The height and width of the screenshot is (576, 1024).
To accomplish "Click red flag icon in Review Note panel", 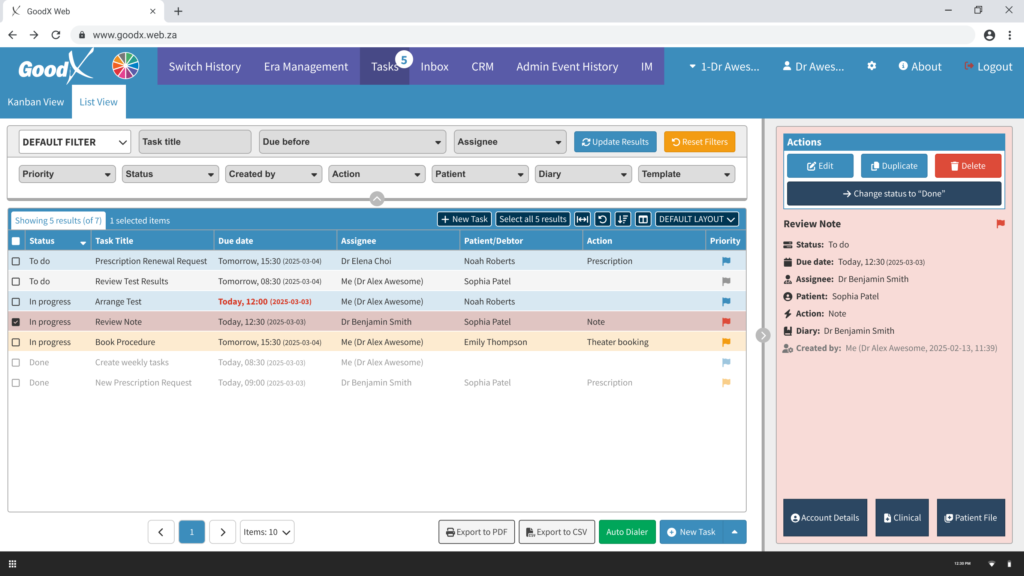I will click(x=1000, y=224).
